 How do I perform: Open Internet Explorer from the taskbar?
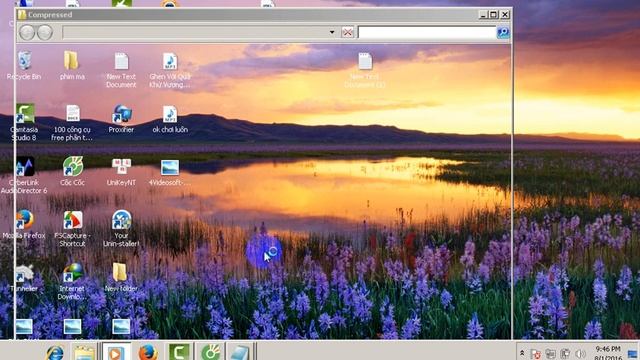point(55,353)
